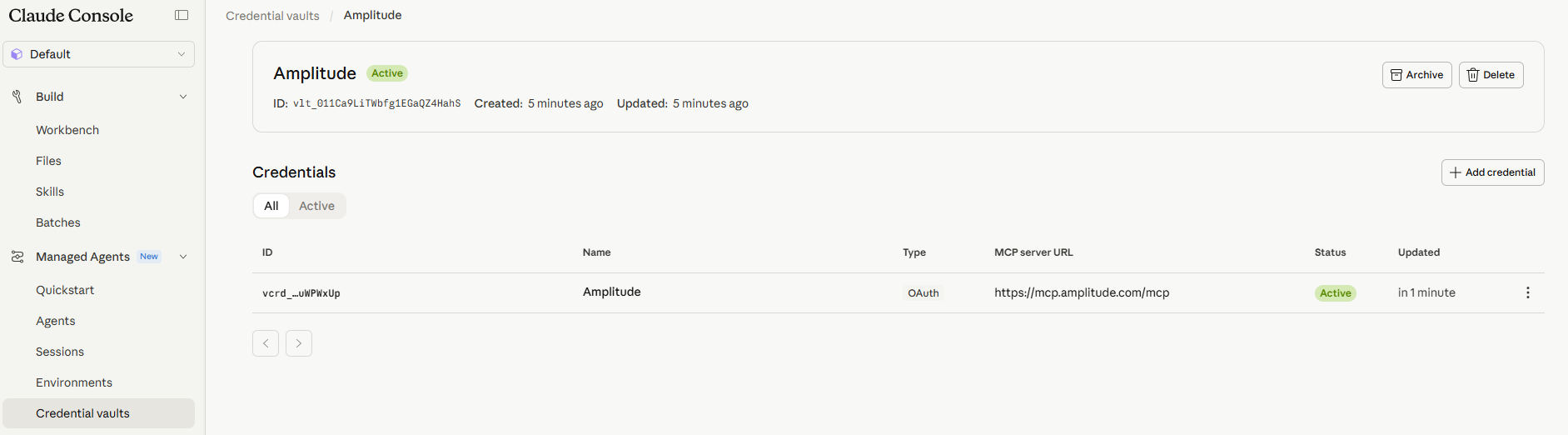Click the Credentials section heading

coord(294,172)
